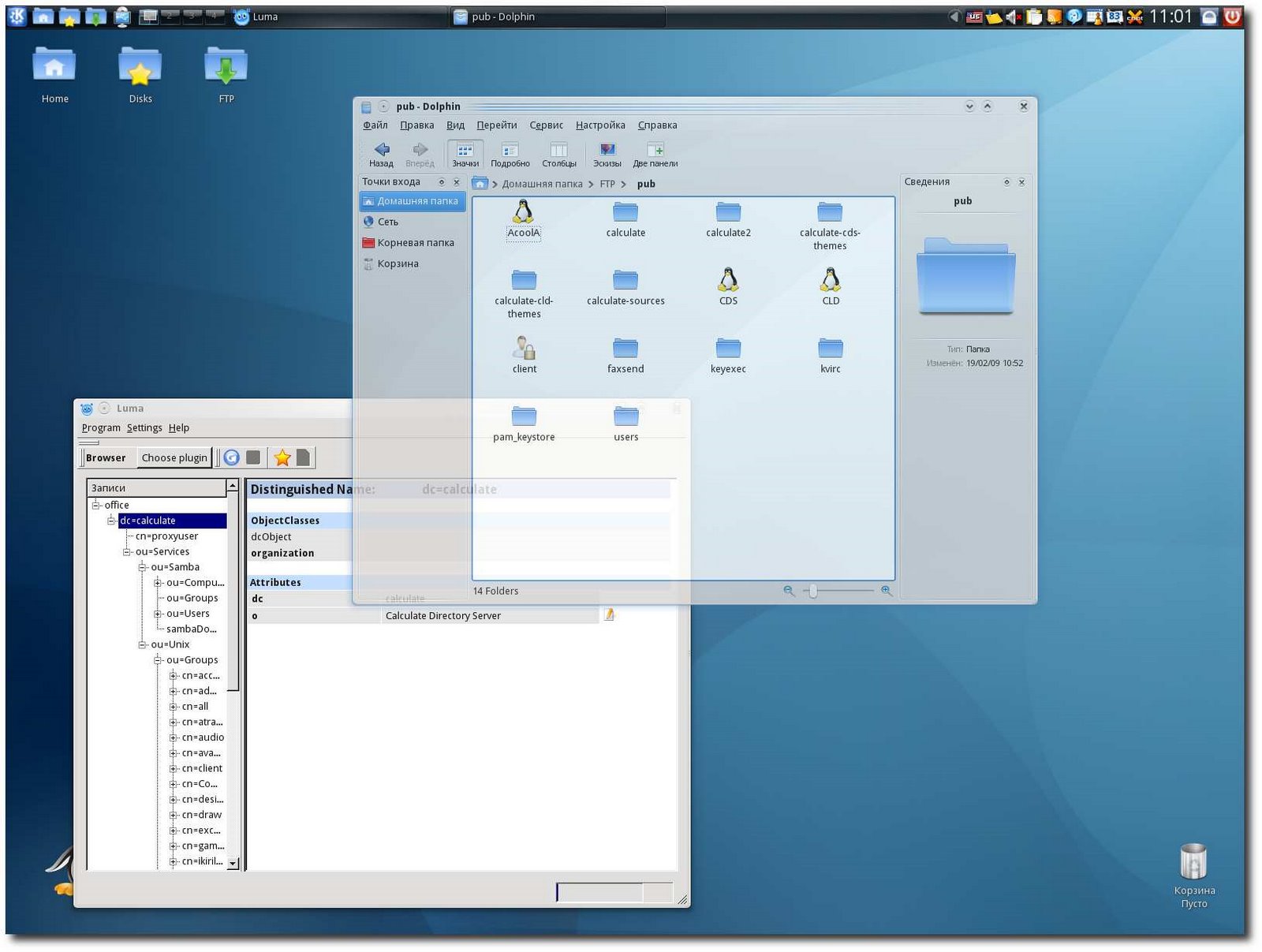This screenshot has width=1262, height=952.
Task: Click the Dolphin icon zoom slider handle
Action: tap(813, 591)
